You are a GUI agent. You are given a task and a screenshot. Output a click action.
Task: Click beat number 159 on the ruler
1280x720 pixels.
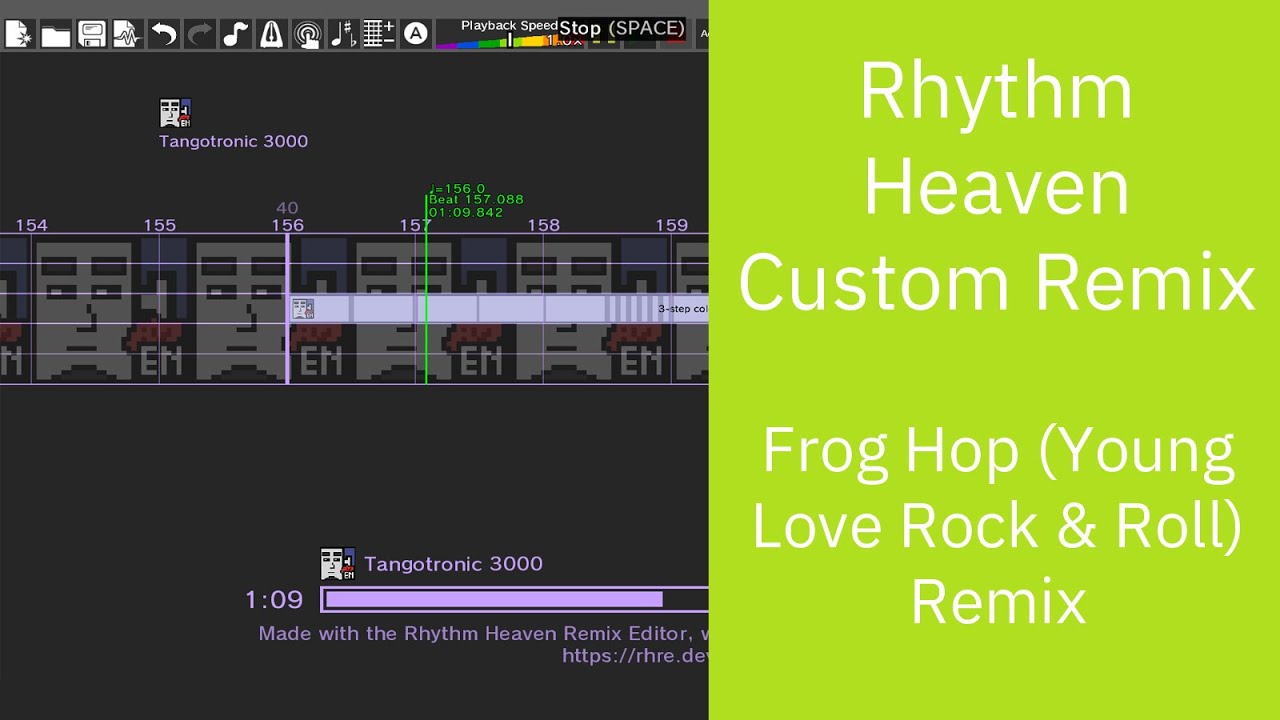pyautogui.click(x=671, y=225)
